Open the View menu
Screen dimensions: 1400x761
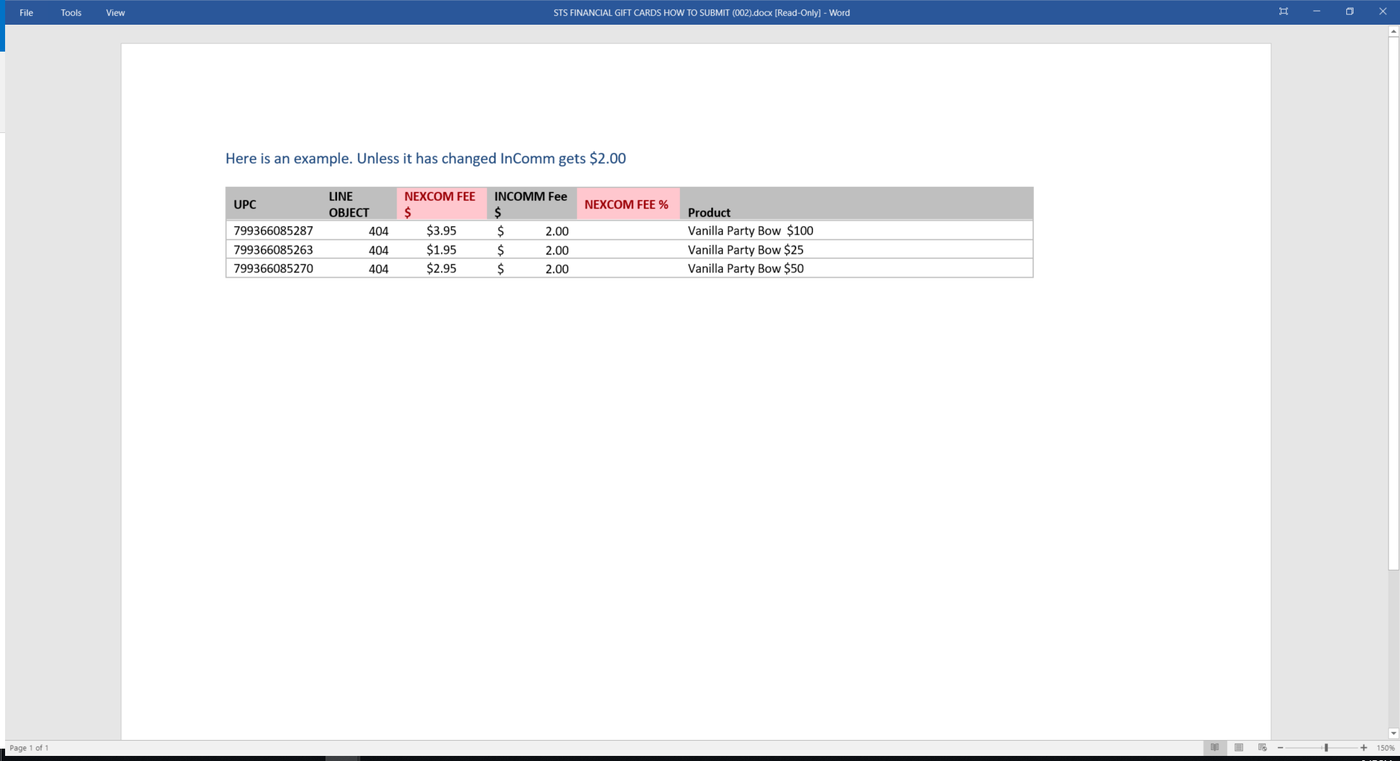[x=115, y=13]
